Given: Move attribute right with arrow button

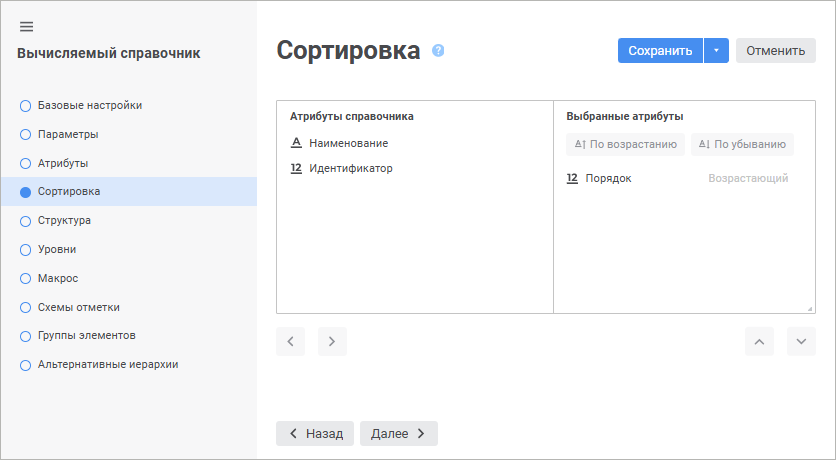Looking at the screenshot, I should tap(332, 342).
